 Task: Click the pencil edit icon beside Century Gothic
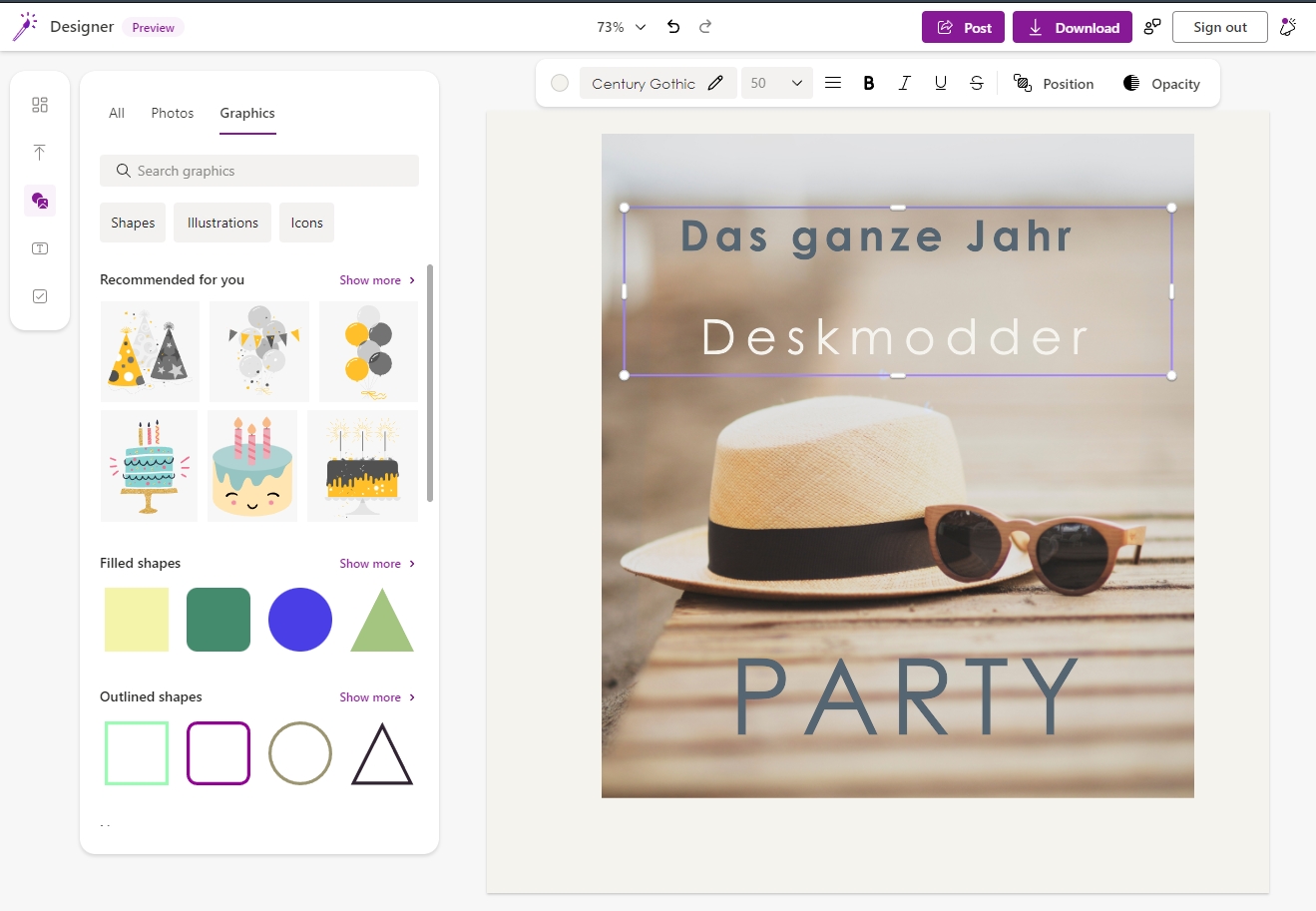point(715,83)
